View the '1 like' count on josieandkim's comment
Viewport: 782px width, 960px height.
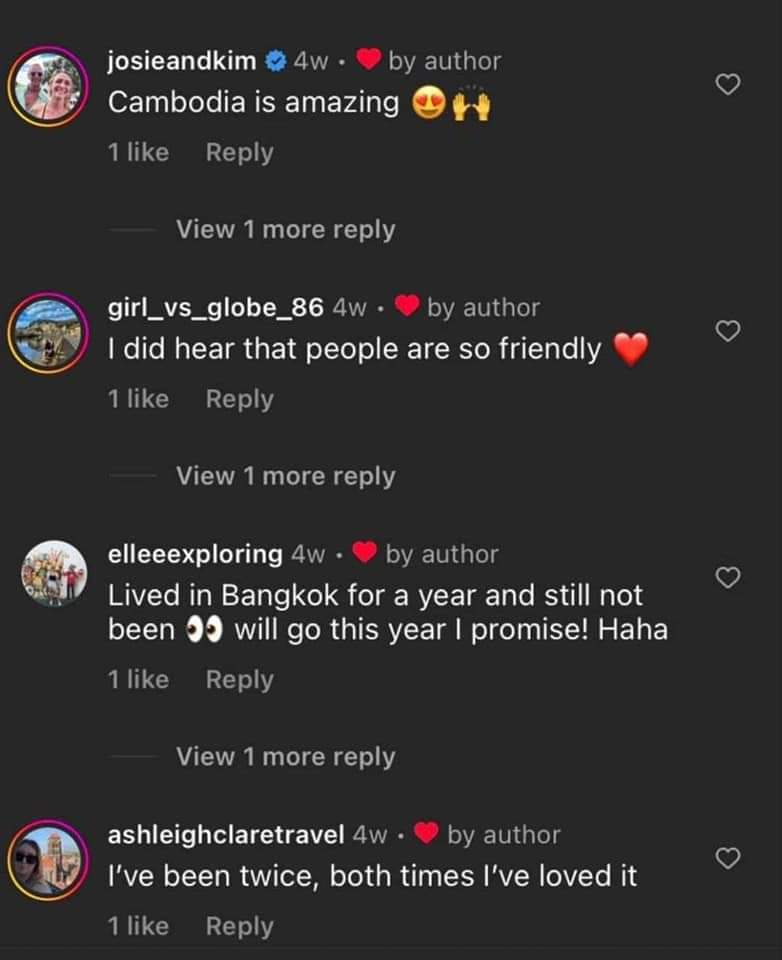coord(138,153)
